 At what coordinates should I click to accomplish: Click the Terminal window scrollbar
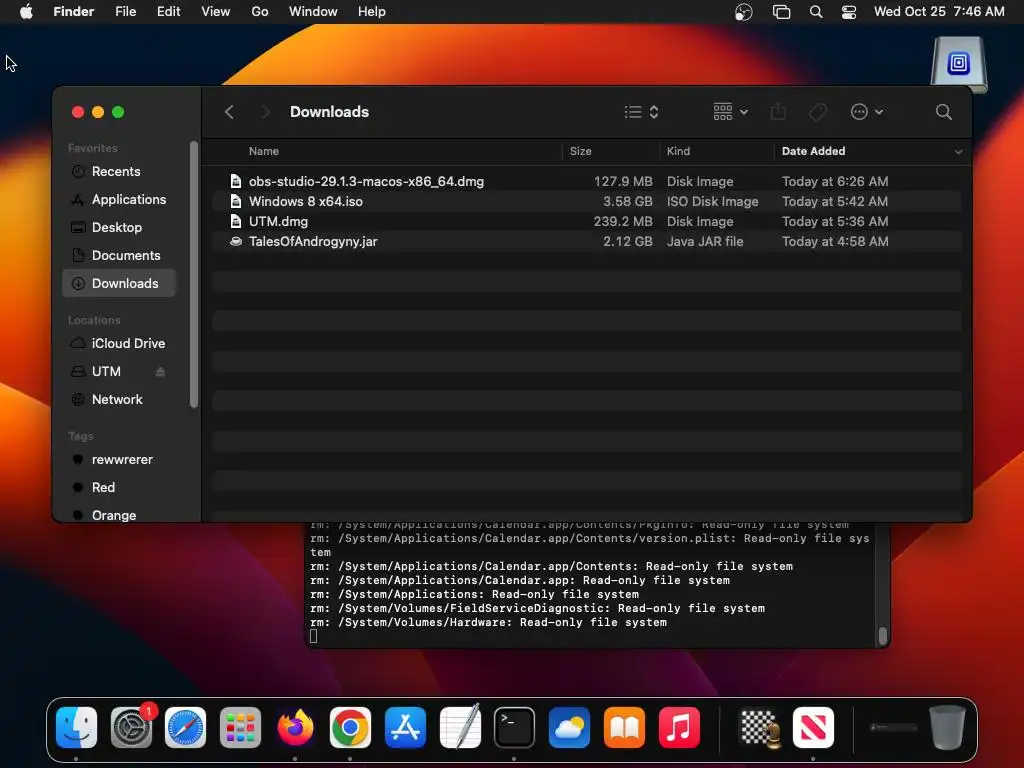pos(882,635)
